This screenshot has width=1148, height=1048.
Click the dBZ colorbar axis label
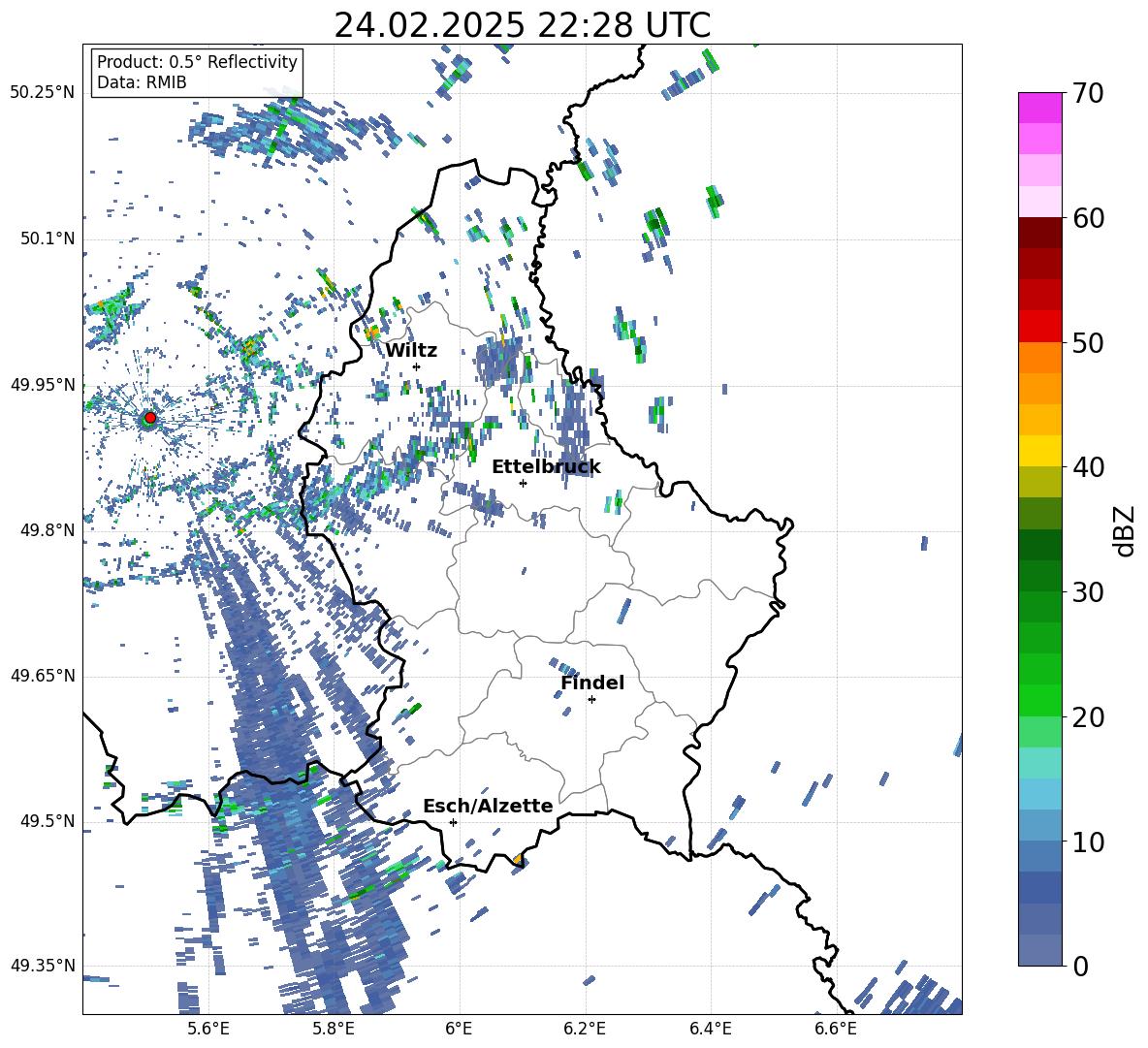coord(1126,530)
